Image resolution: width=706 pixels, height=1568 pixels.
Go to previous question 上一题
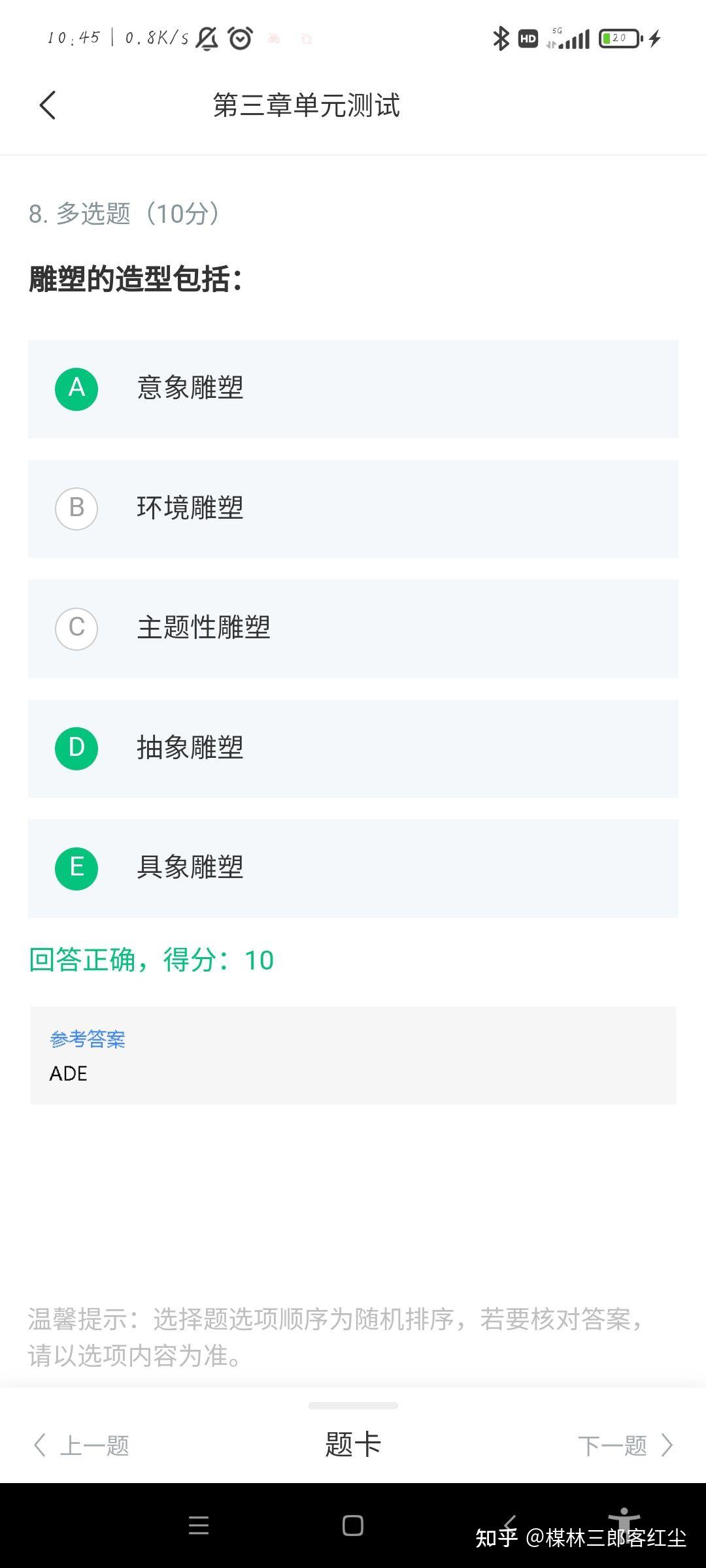[82, 1445]
